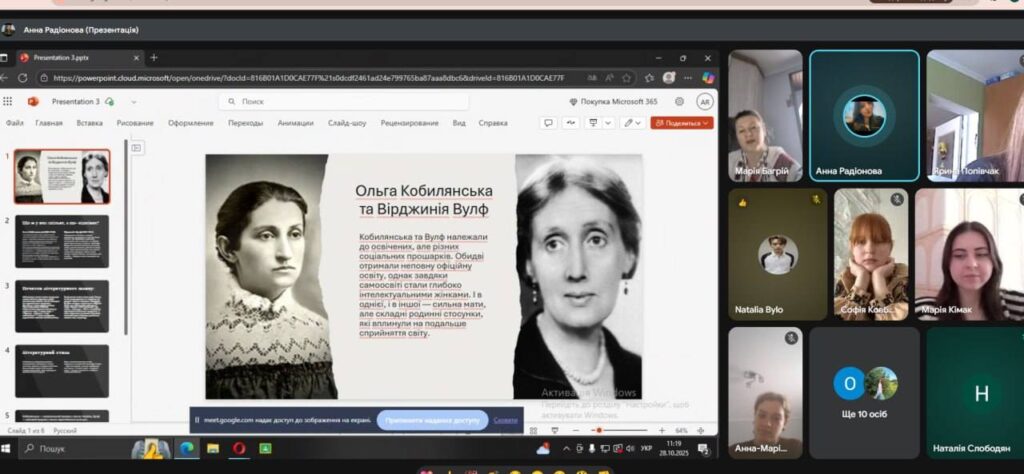1024x474 pixels.
Task: Open the Анимации ribbon tab
Action: point(295,123)
